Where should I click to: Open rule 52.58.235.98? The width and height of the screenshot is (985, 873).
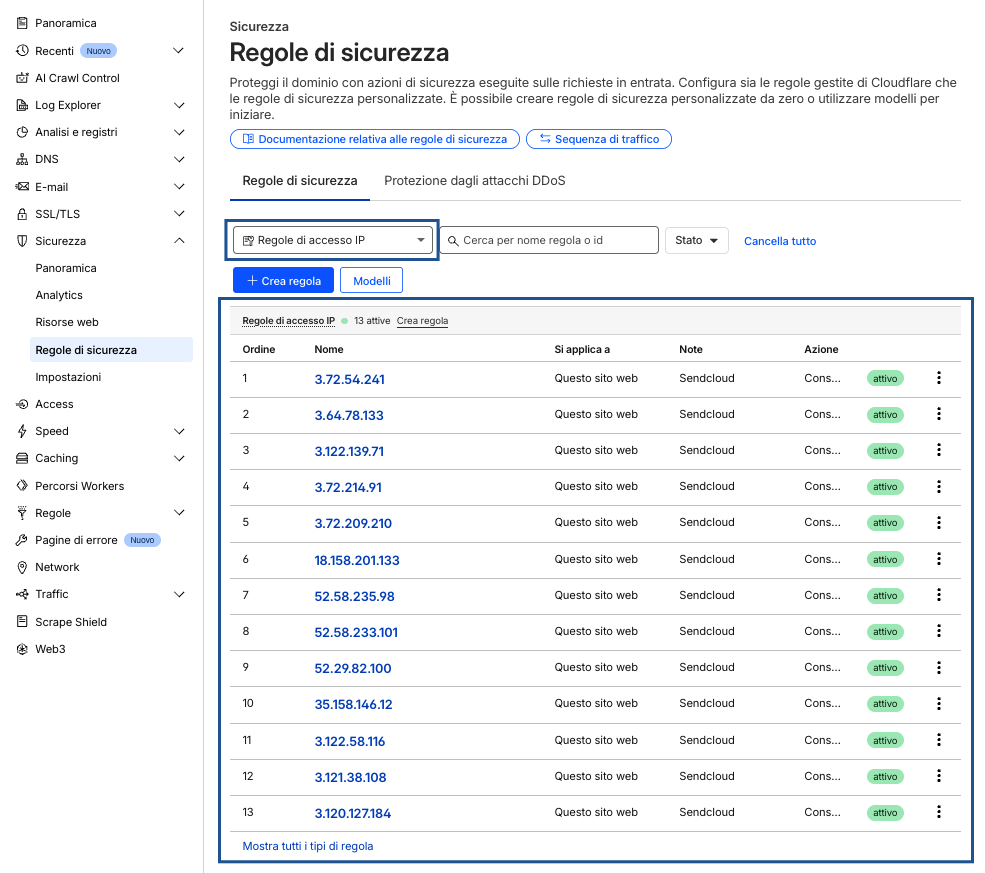point(354,596)
